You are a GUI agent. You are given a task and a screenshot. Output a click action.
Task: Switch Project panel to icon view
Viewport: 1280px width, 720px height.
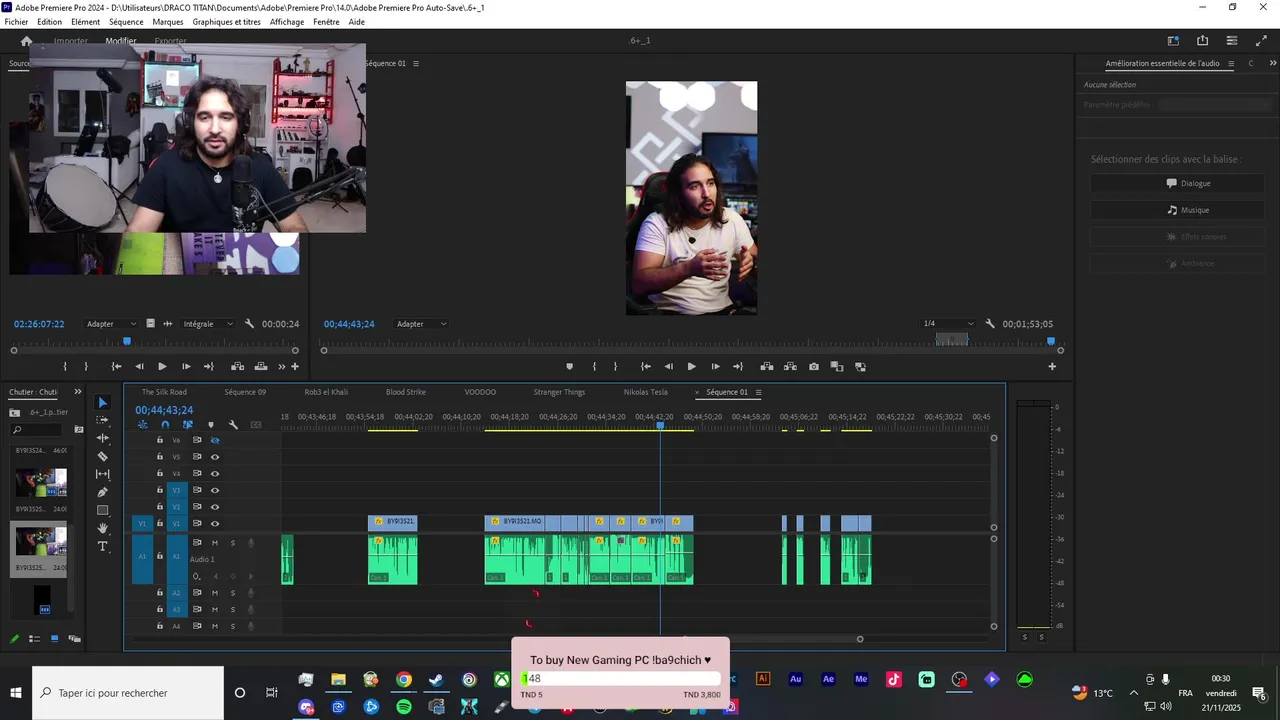click(54, 638)
